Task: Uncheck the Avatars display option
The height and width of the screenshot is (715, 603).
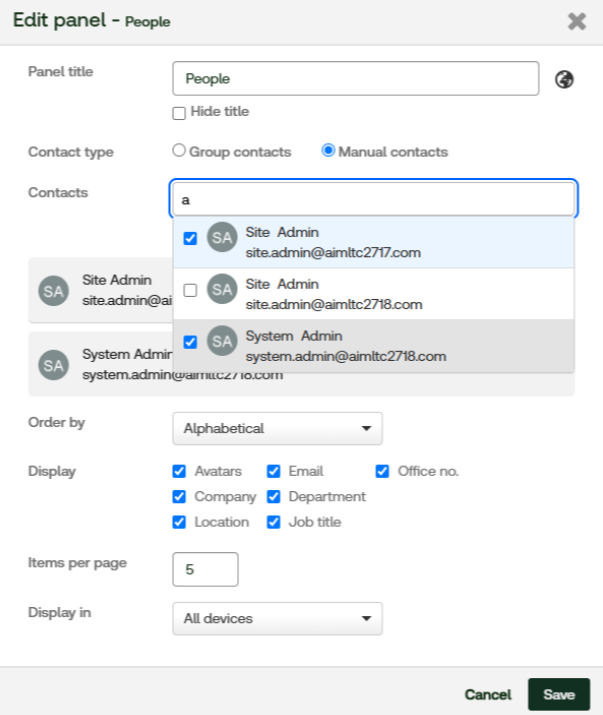Action: pyautogui.click(x=180, y=471)
